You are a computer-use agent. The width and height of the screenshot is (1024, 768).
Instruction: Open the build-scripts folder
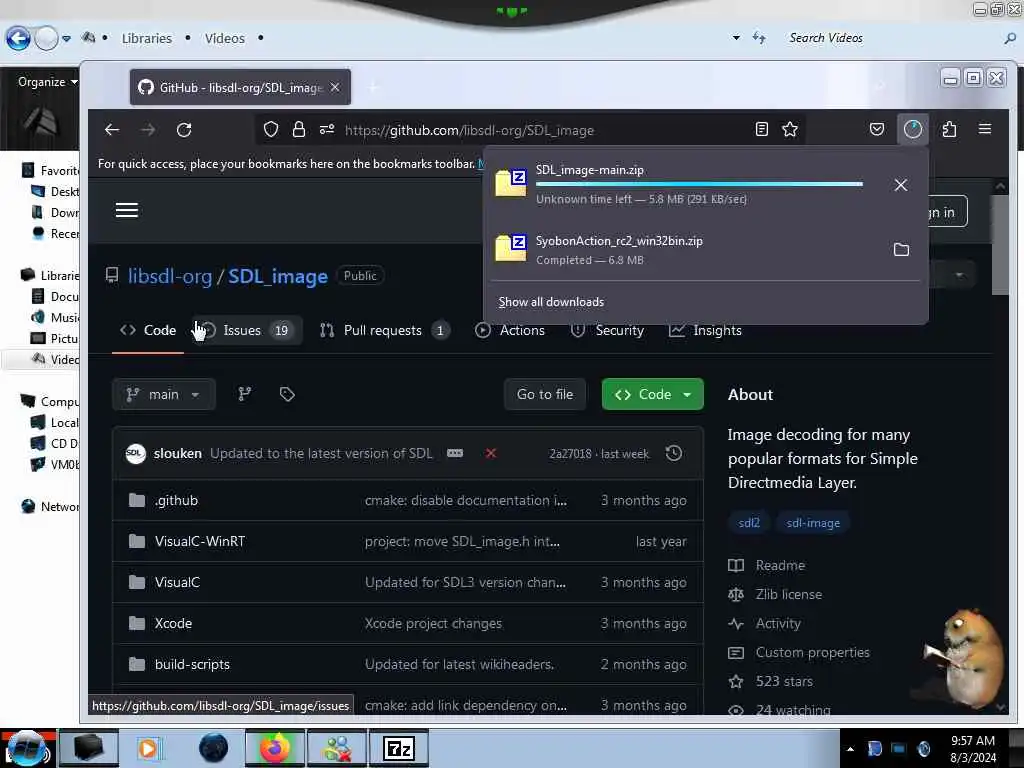coord(192,664)
